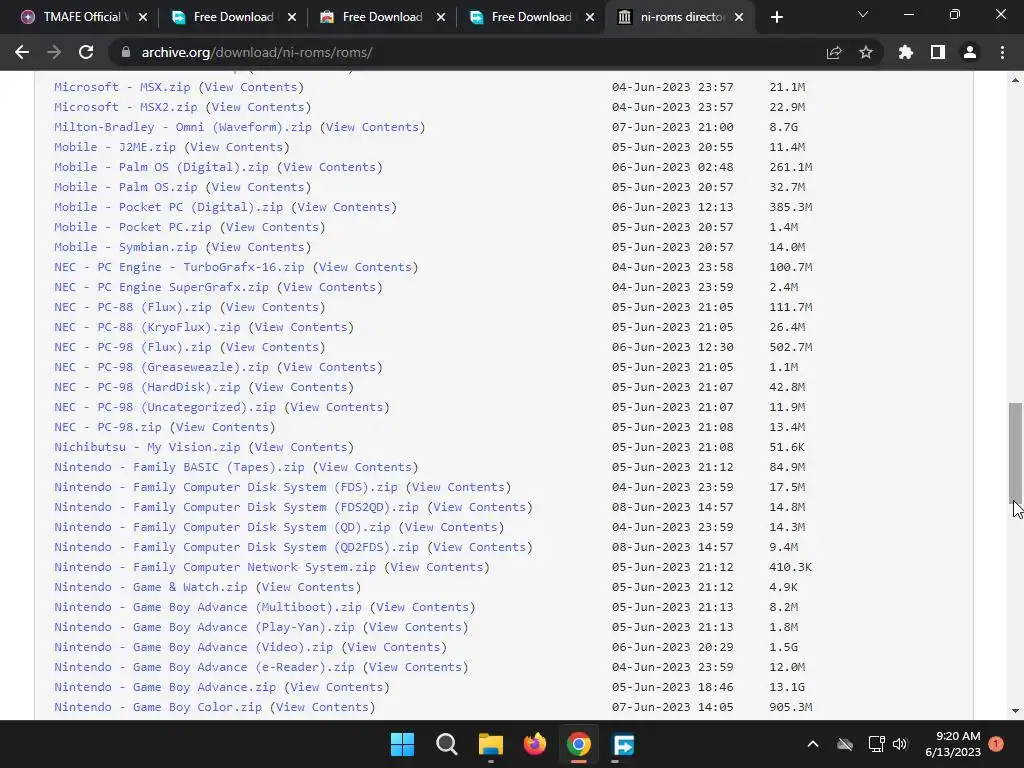The height and width of the screenshot is (768, 1024).
Task: Click the scrollbar up arrow
Action: (1015, 81)
